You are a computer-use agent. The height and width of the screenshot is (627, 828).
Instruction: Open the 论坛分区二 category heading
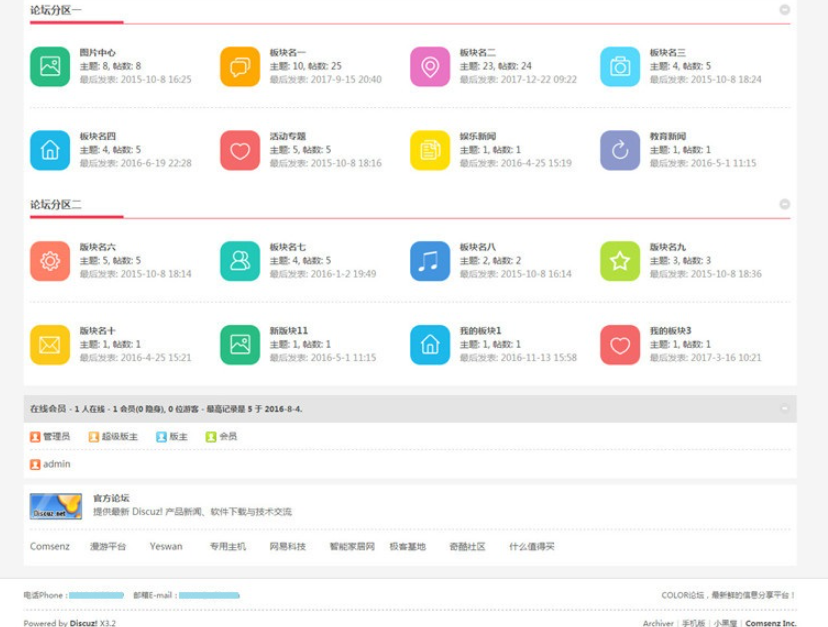(x=56, y=204)
